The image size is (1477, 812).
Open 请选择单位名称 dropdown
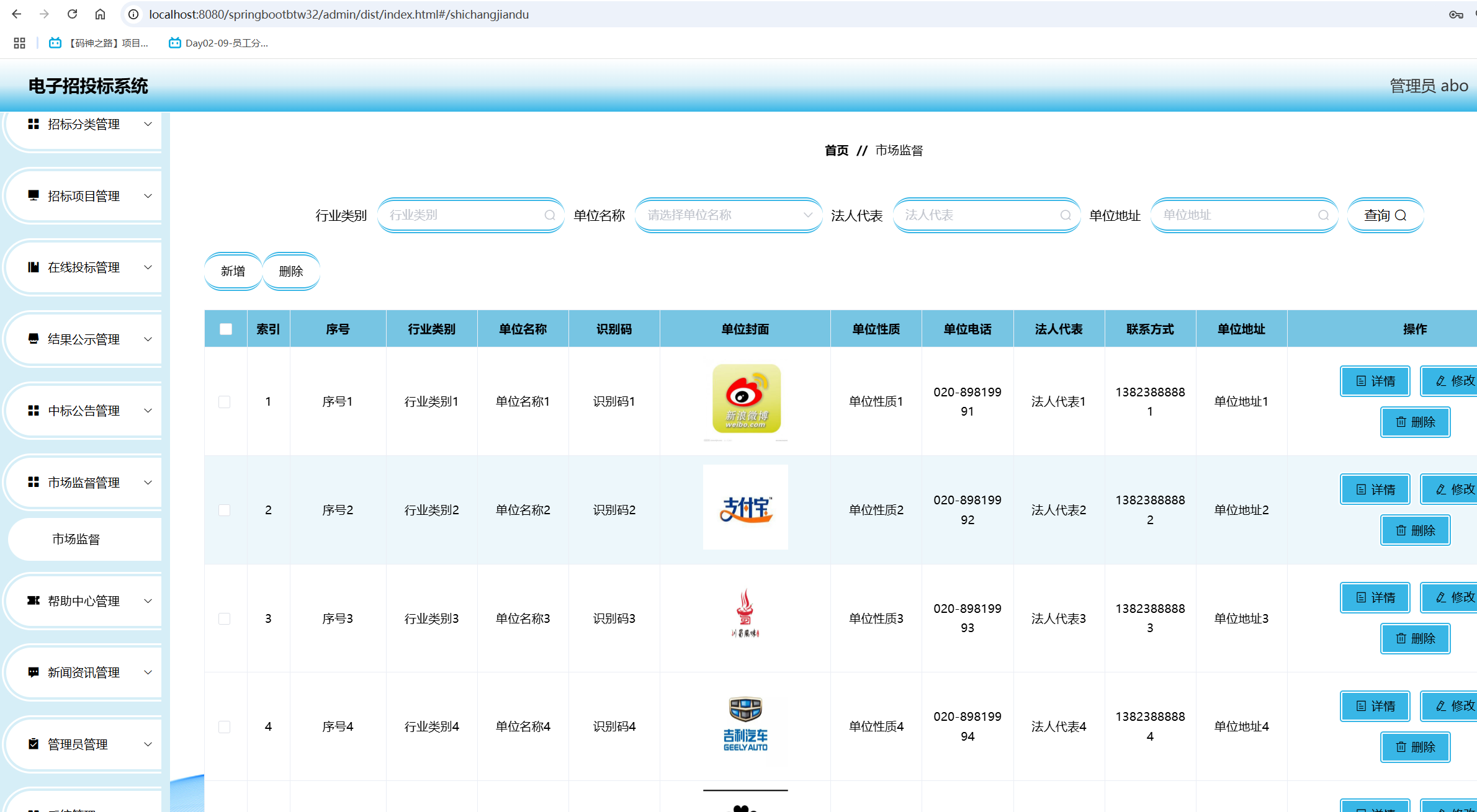point(729,215)
